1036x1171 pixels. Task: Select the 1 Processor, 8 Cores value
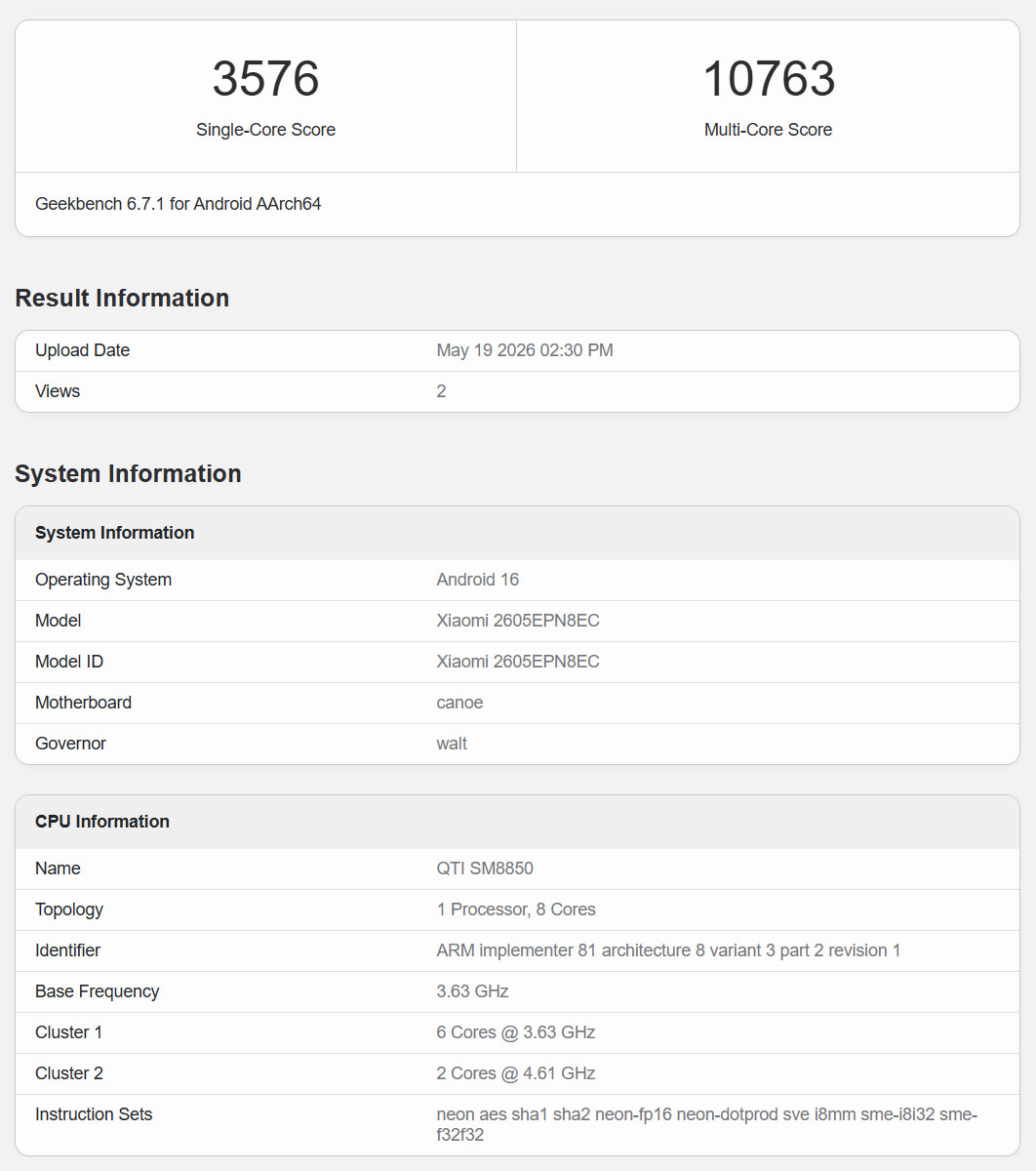pyautogui.click(x=516, y=909)
